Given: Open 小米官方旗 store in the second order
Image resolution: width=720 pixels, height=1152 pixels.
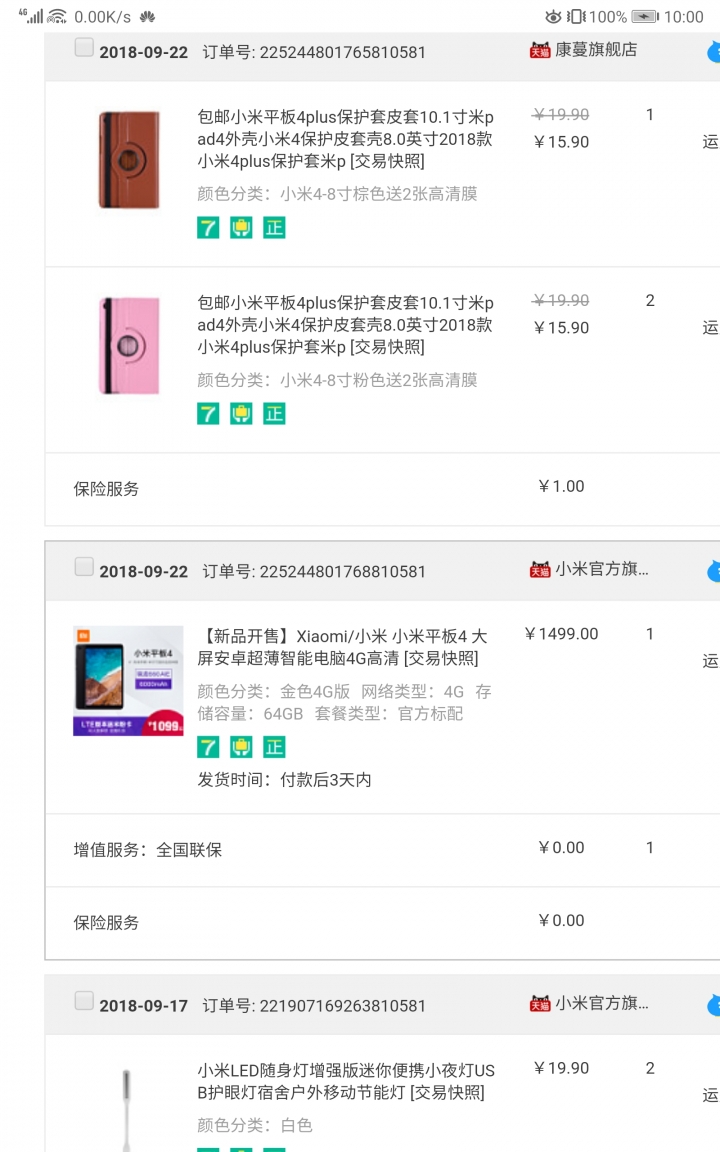Looking at the screenshot, I should pyautogui.click(x=602, y=569).
